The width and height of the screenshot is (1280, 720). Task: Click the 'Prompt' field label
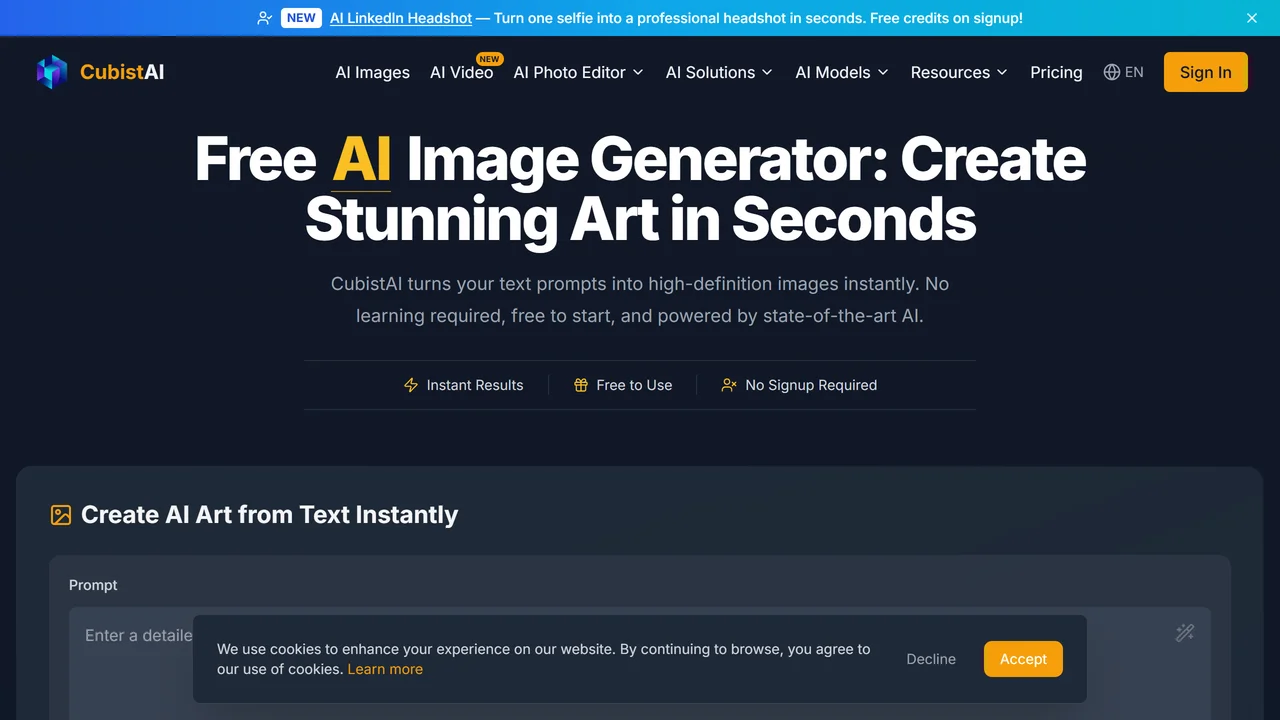[x=93, y=585]
